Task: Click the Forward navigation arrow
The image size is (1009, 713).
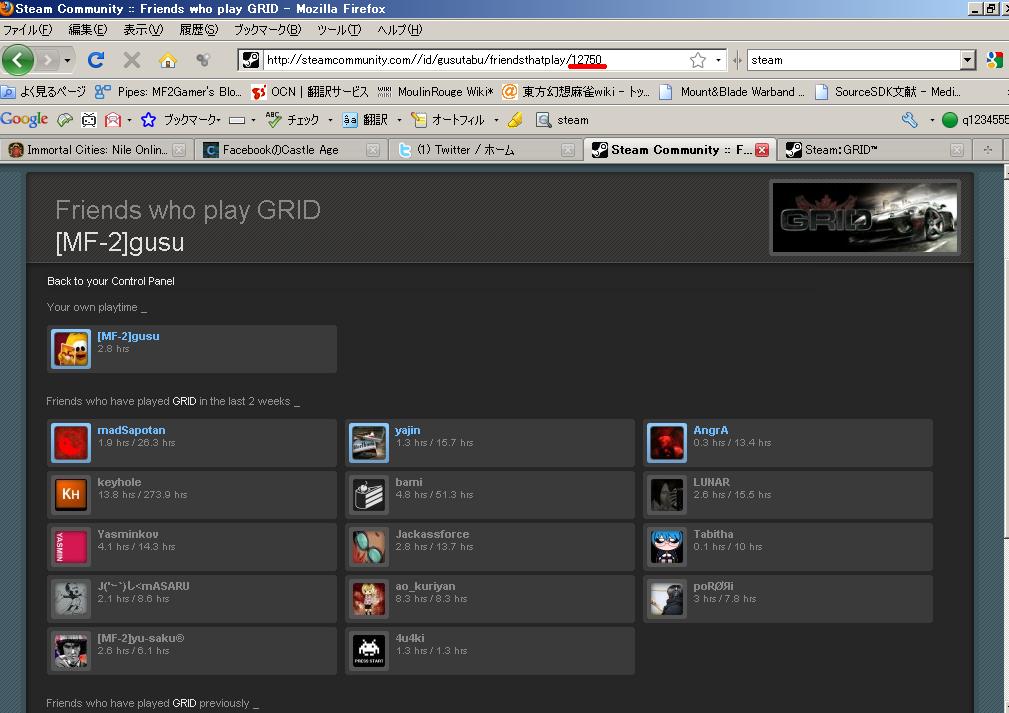Action: coord(47,60)
